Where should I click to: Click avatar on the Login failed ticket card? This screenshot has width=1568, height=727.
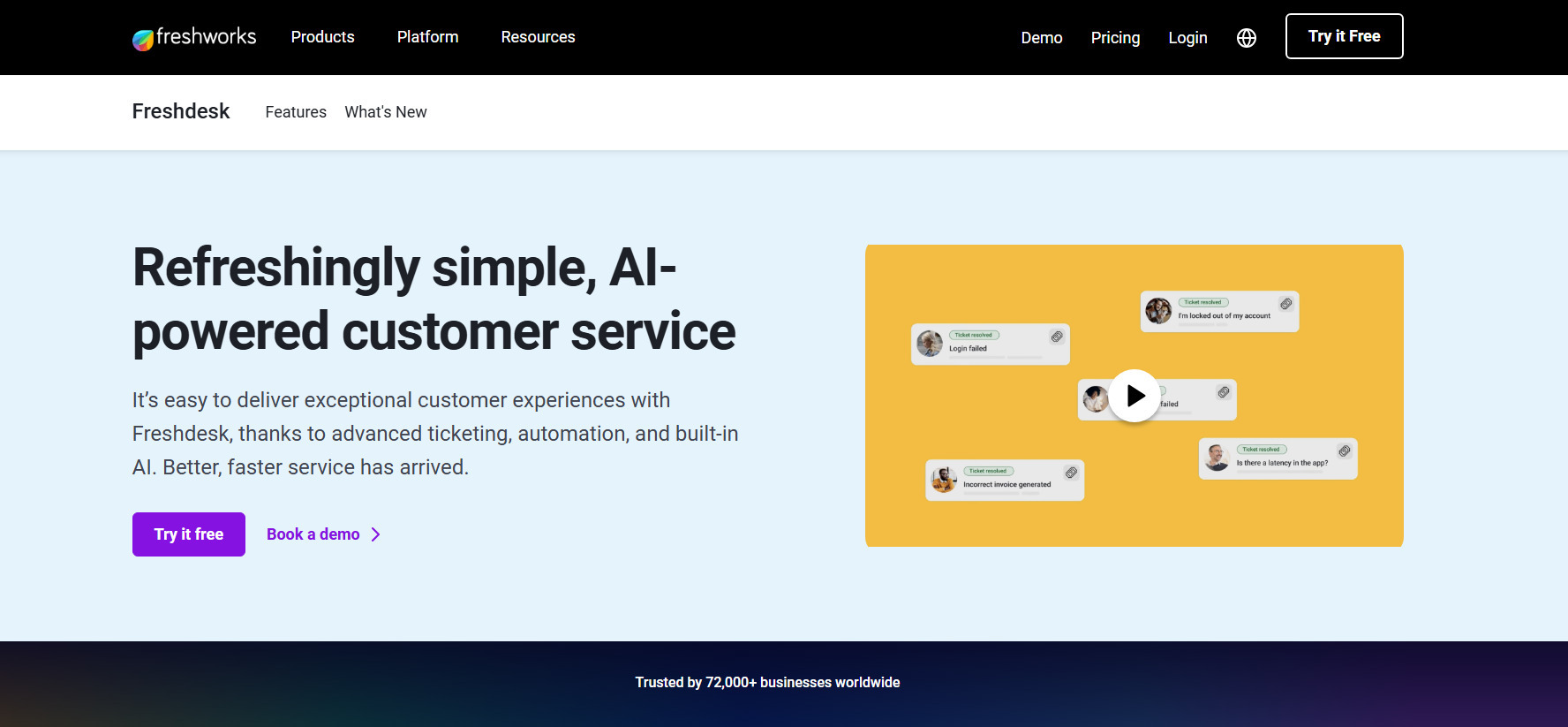[930, 344]
